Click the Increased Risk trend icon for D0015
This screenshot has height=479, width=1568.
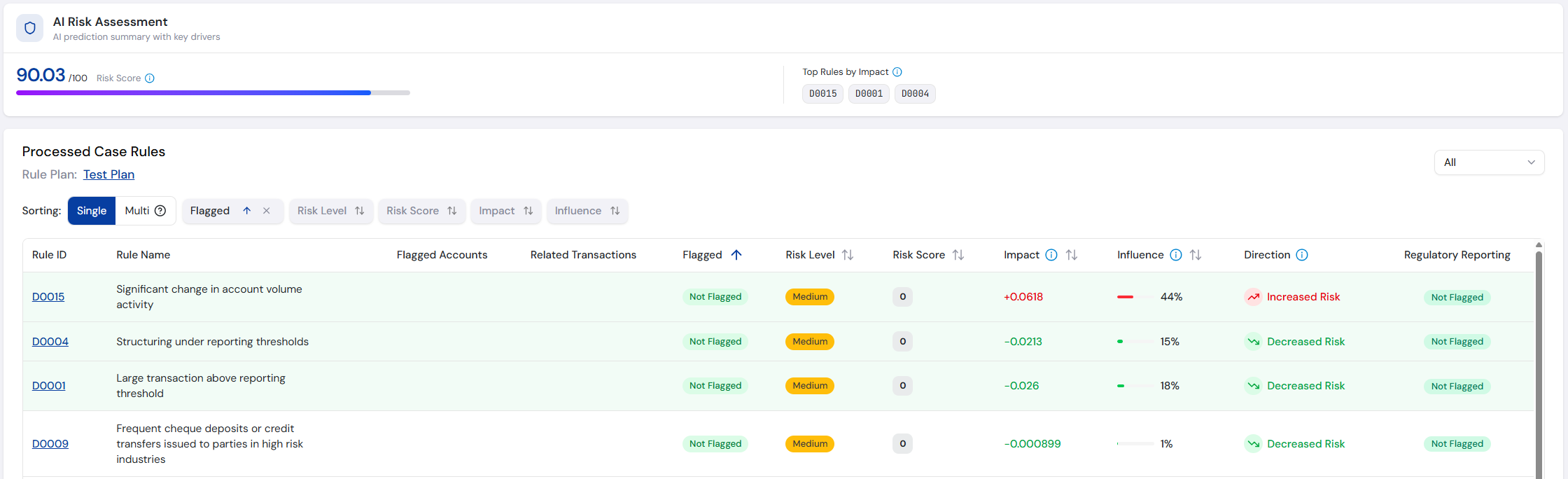[1253, 297]
